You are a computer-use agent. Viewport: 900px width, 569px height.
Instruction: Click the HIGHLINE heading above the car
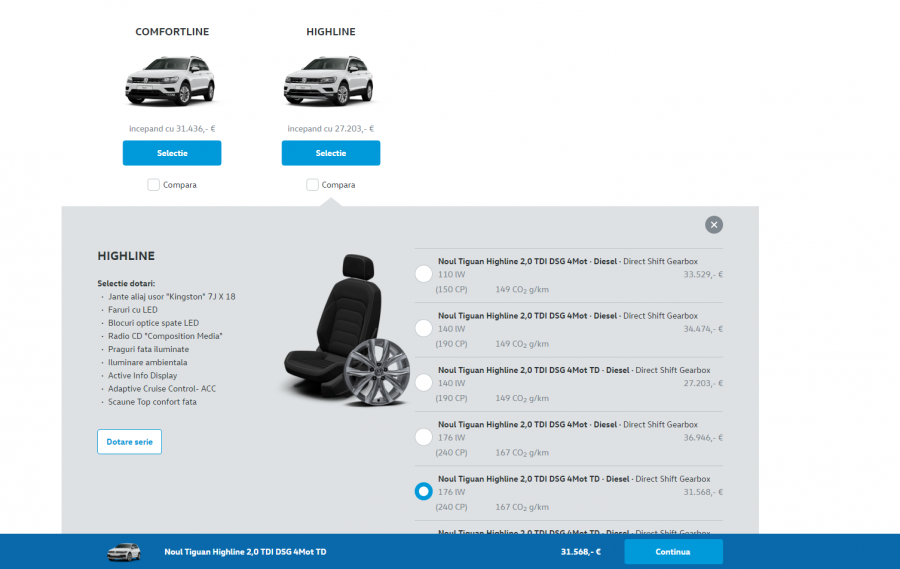(330, 32)
